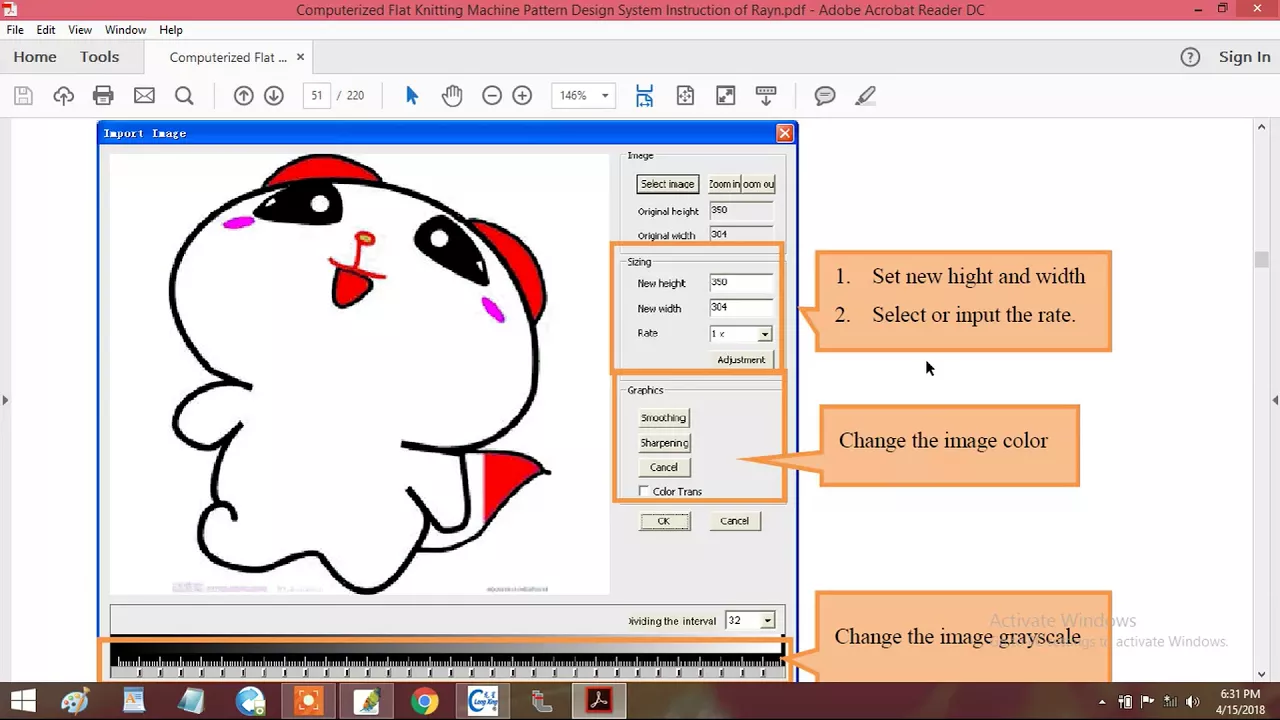Open the File menu
This screenshot has width=1280, height=720.
pyautogui.click(x=15, y=30)
